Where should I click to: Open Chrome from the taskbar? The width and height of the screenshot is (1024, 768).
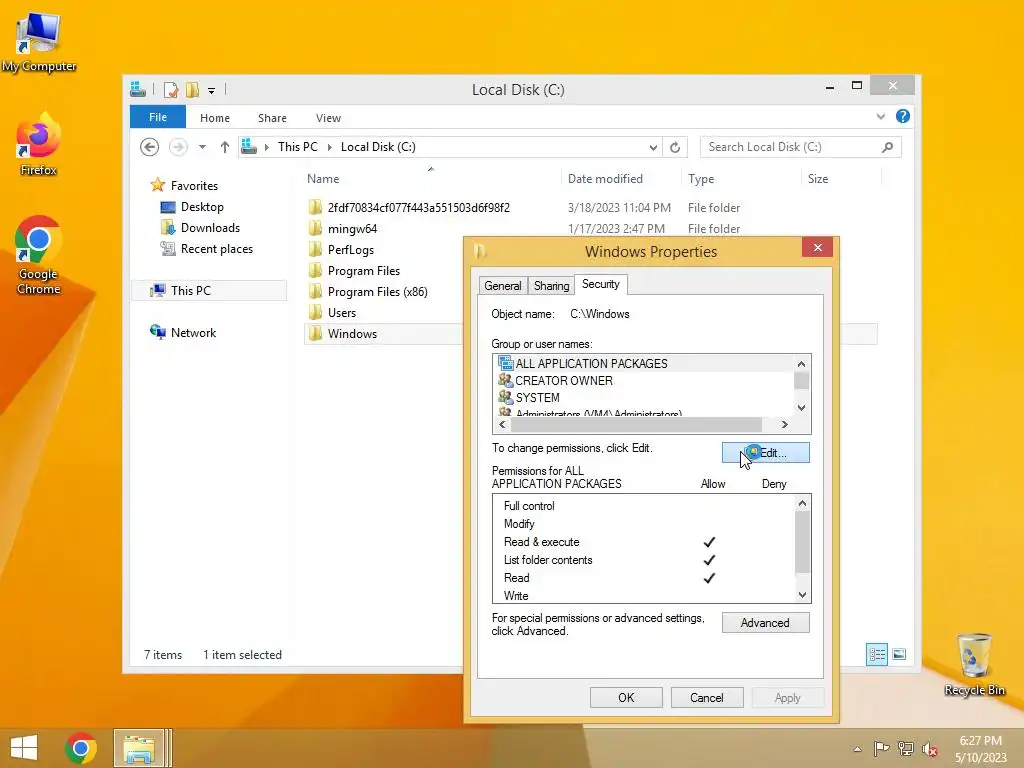pyautogui.click(x=81, y=748)
